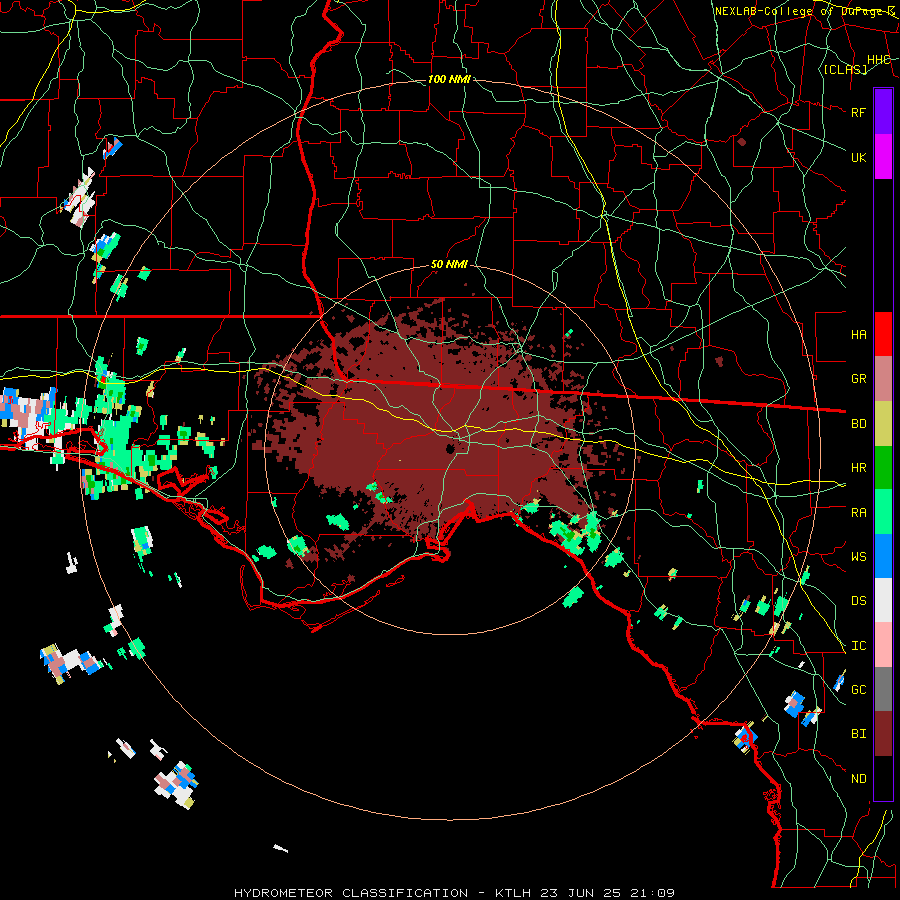Click the HR legend label
The height and width of the screenshot is (900, 900).
pos(858,468)
